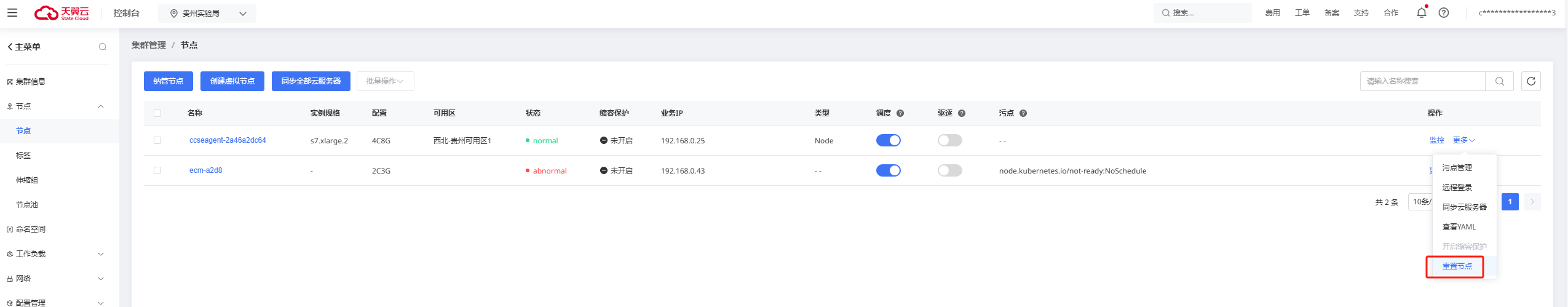Show help tooltip for 污点 column
1568x307 pixels.
click(1023, 113)
